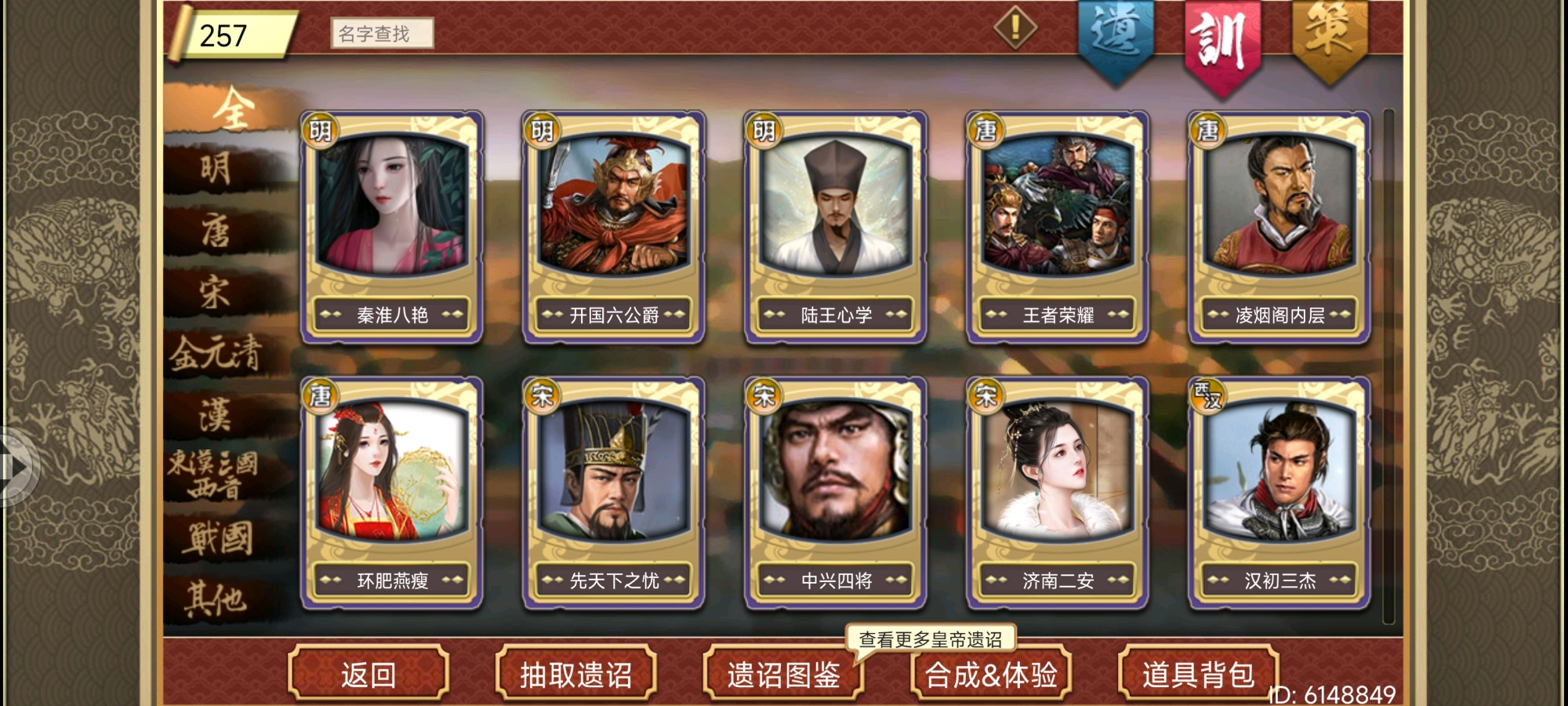Choose the 王者荣耀 card
Viewport: 1568px width, 706px height.
coord(1057,227)
